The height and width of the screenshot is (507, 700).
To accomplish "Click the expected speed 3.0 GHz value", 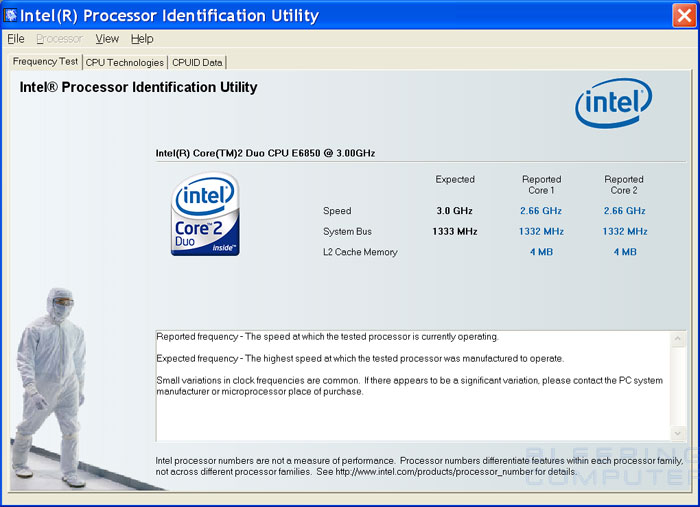I will (454, 211).
